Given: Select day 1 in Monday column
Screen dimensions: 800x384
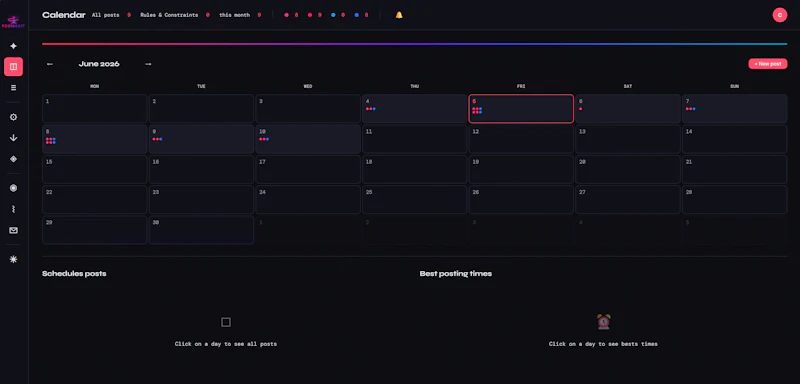Looking at the screenshot, I should pos(94,109).
